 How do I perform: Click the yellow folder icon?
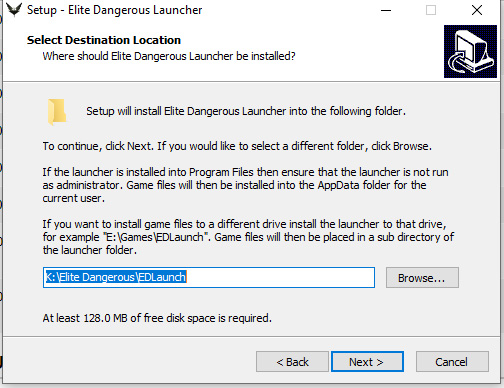[57, 112]
